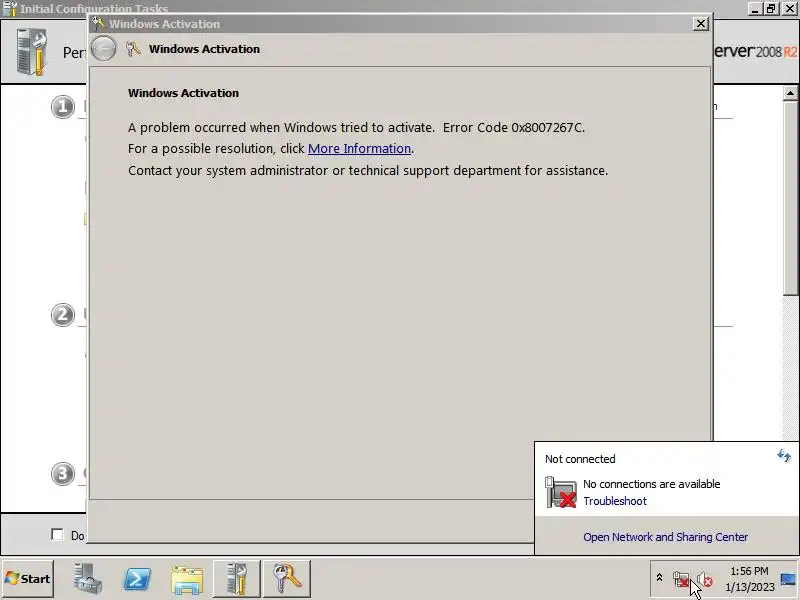This screenshot has height=600, width=800.
Task: Click the step 1 number badge
Action: click(62, 107)
